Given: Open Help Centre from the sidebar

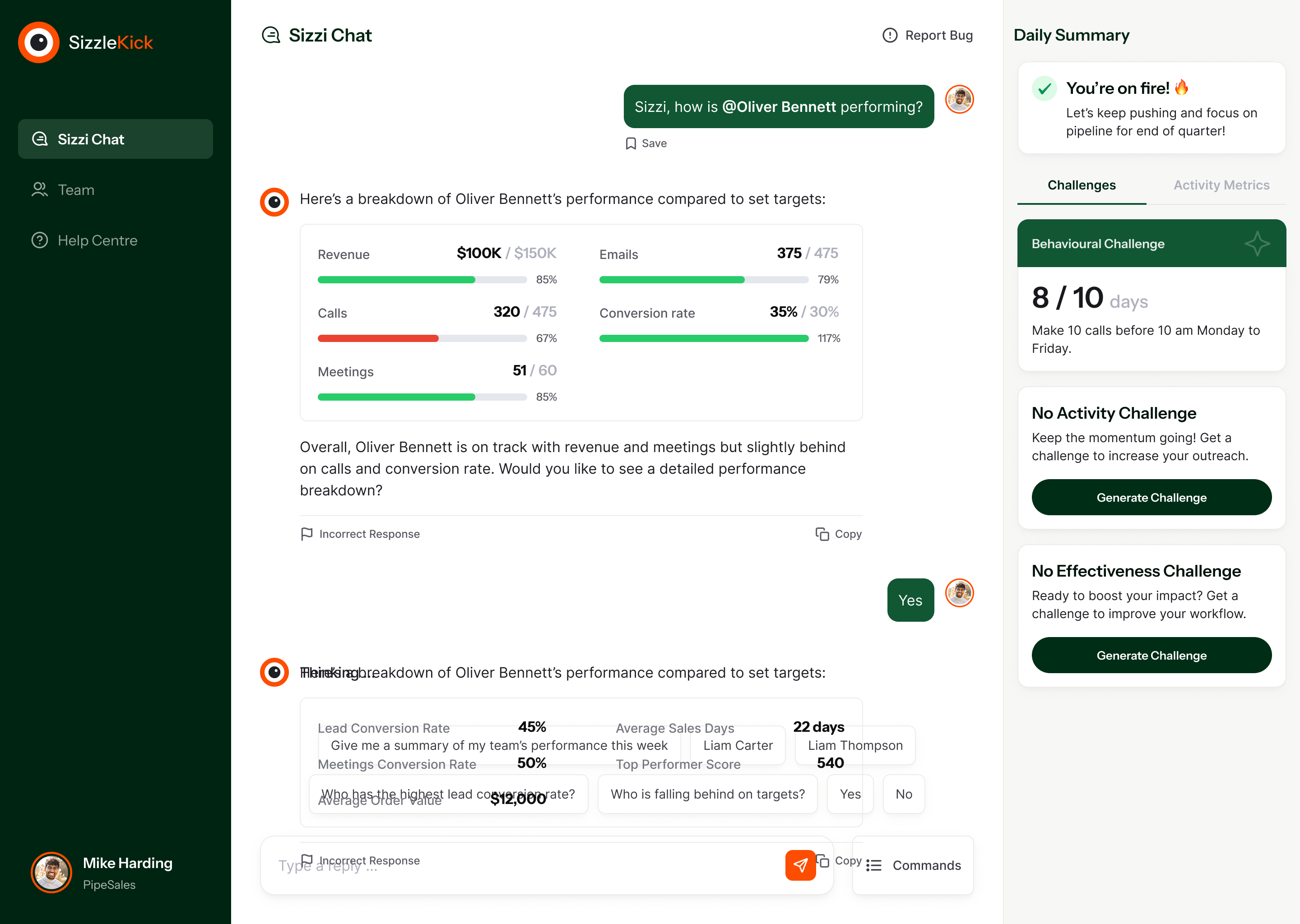Looking at the screenshot, I should 97,240.
